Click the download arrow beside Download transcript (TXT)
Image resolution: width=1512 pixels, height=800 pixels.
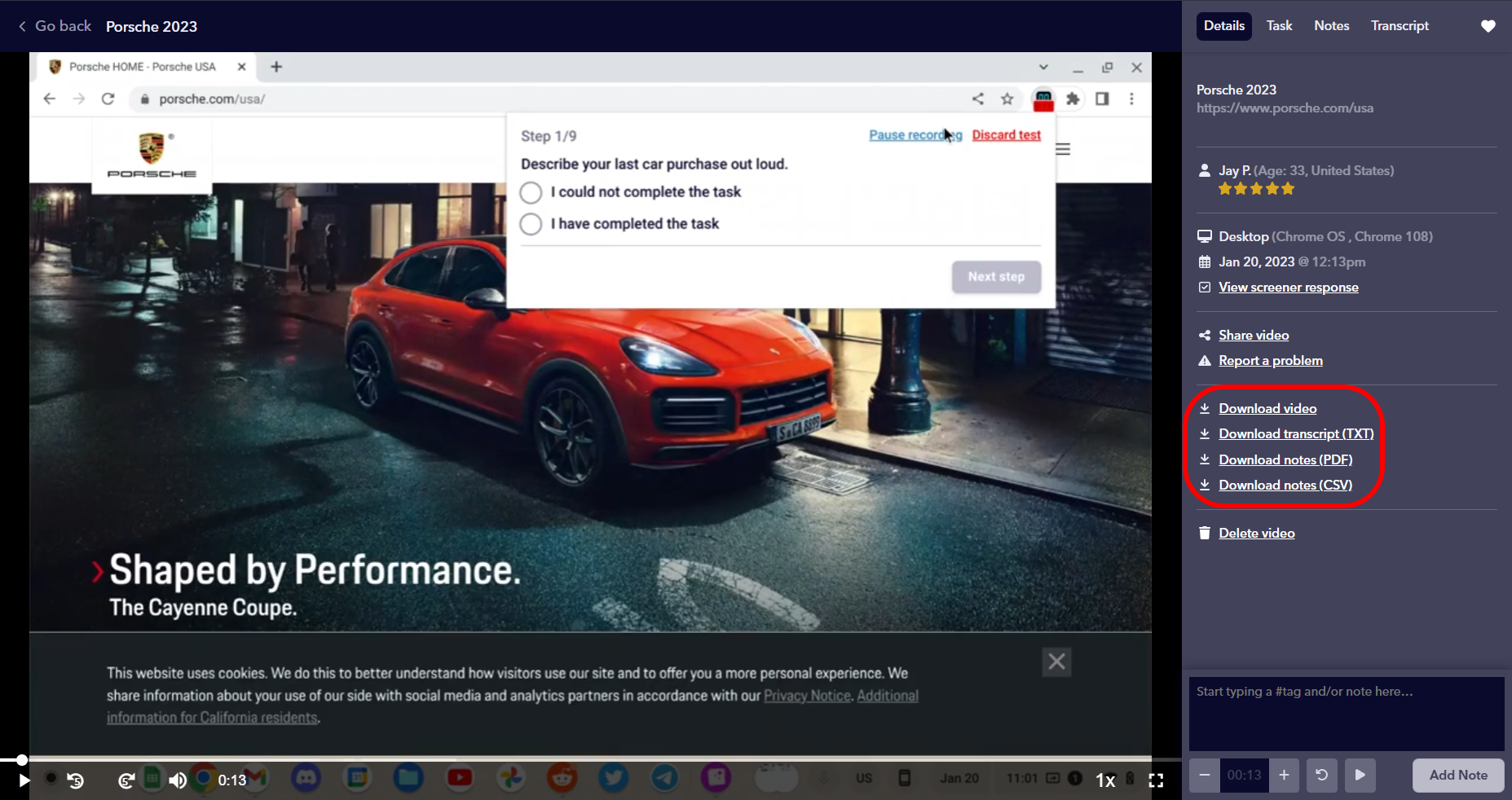tap(1205, 434)
